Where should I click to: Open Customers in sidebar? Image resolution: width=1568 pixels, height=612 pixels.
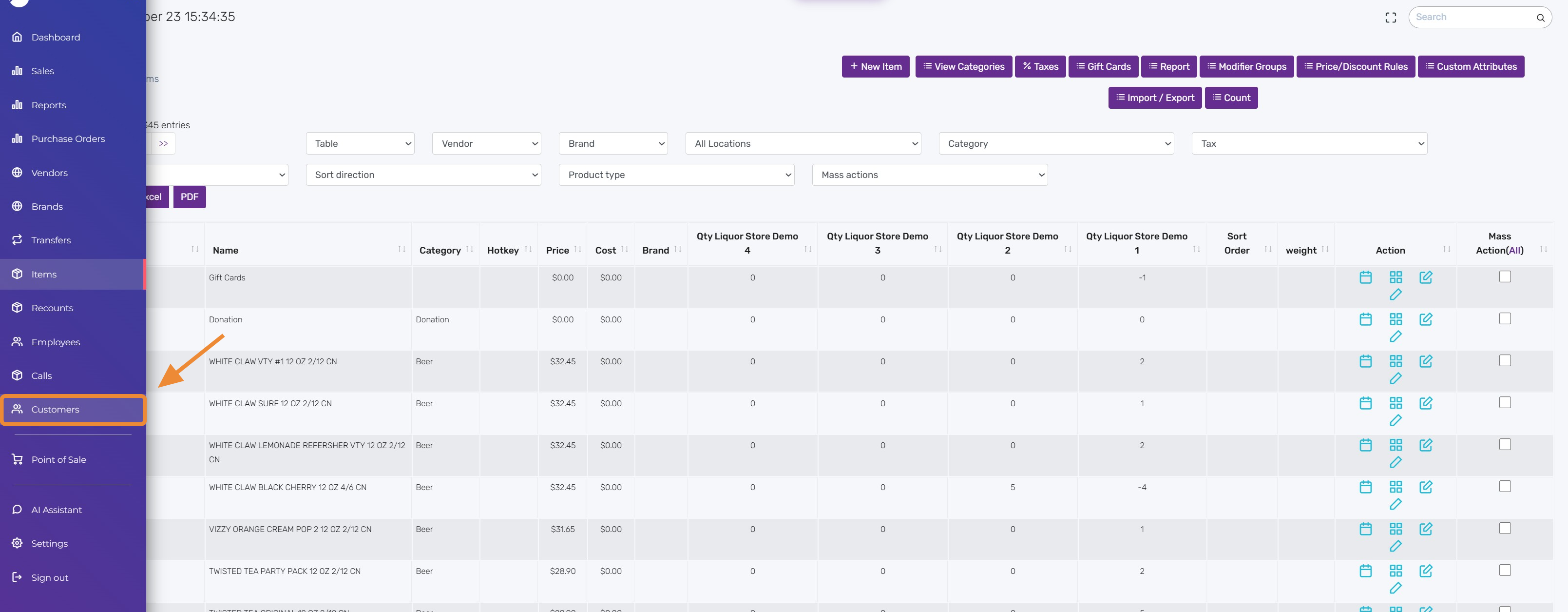click(73, 409)
